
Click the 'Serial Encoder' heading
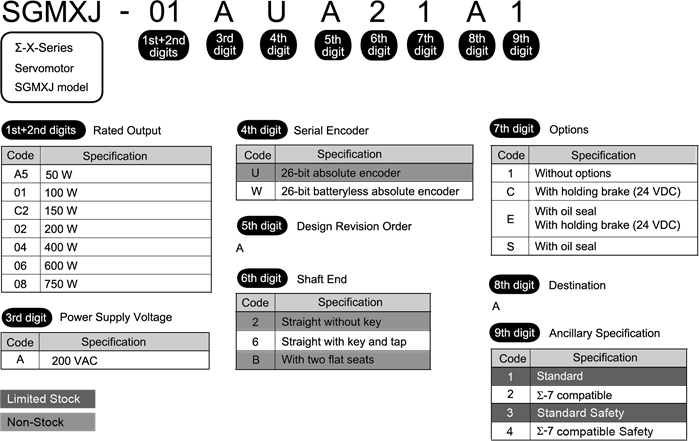(331, 131)
